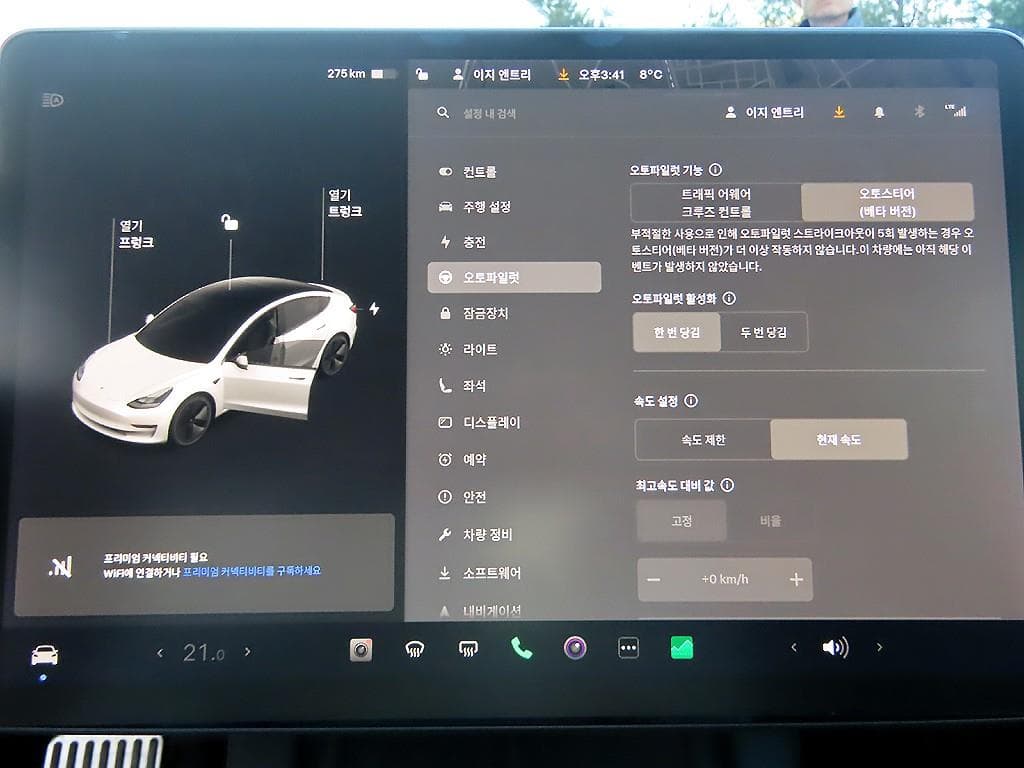The image size is (1024, 768).
Task: Click the connectivity signal icon in notice card
Action: tap(60, 567)
